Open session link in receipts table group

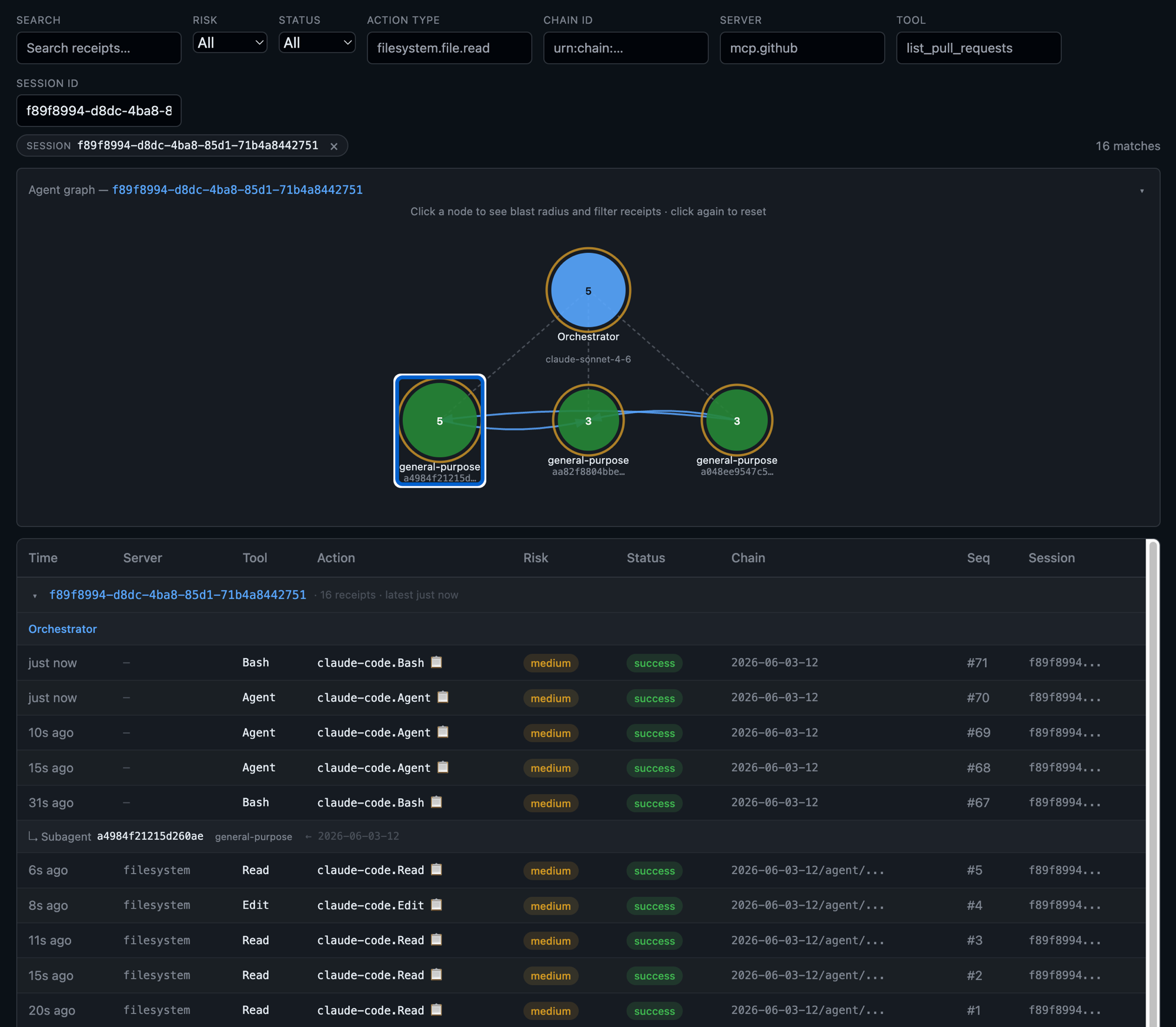coord(178,595)
